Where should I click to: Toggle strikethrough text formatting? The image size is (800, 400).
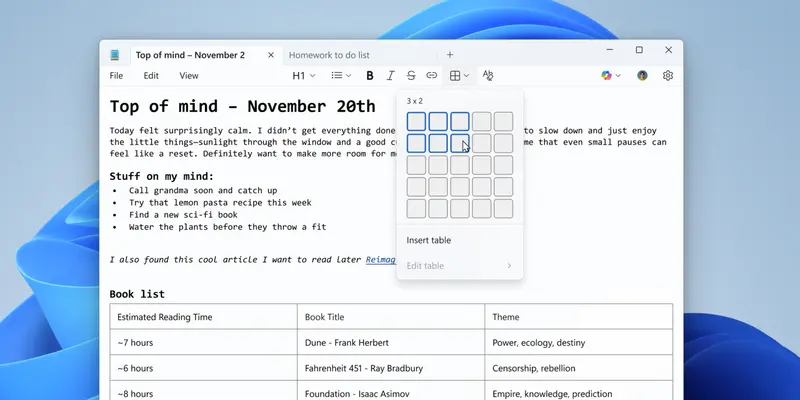click(411, 75)
